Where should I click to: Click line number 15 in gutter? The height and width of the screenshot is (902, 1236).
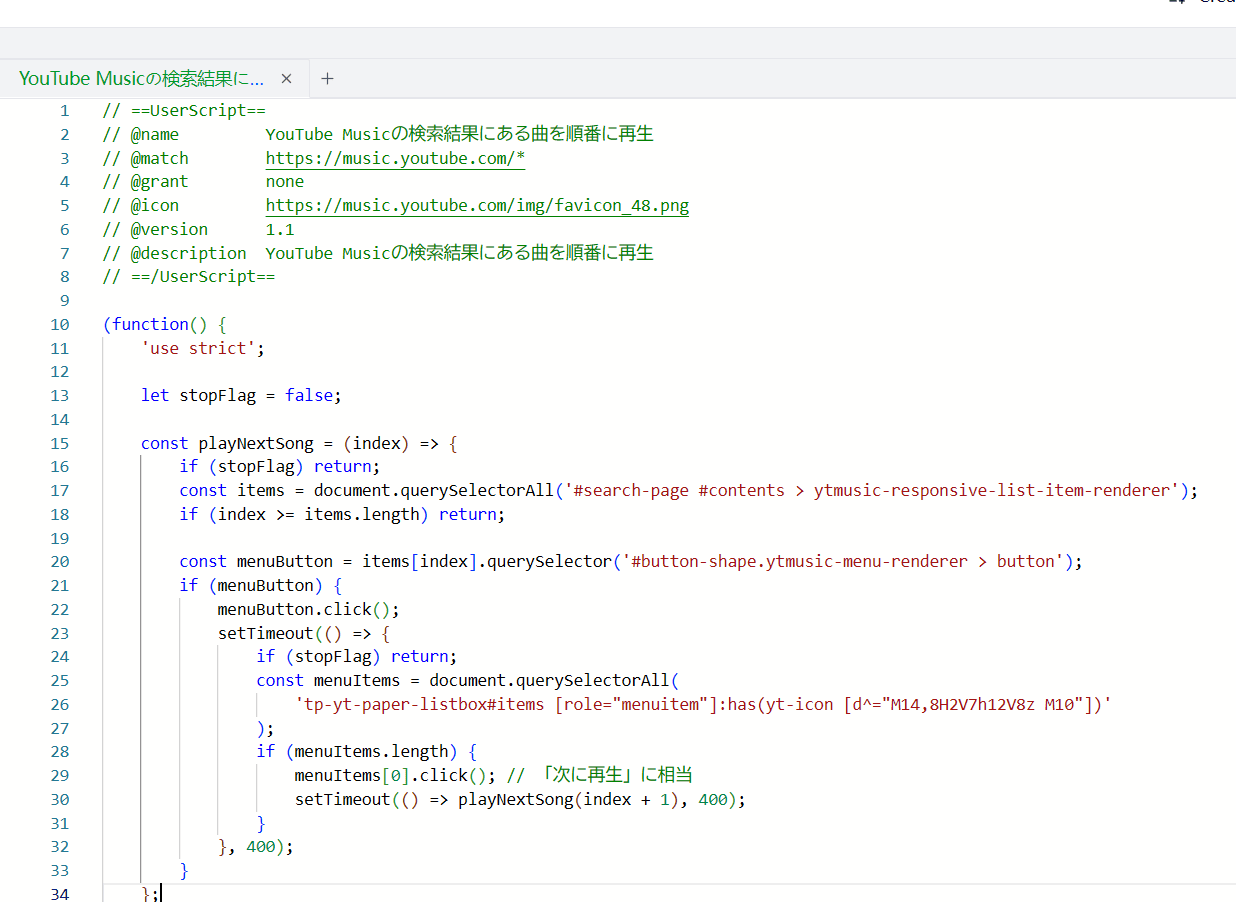pos(59,443)
